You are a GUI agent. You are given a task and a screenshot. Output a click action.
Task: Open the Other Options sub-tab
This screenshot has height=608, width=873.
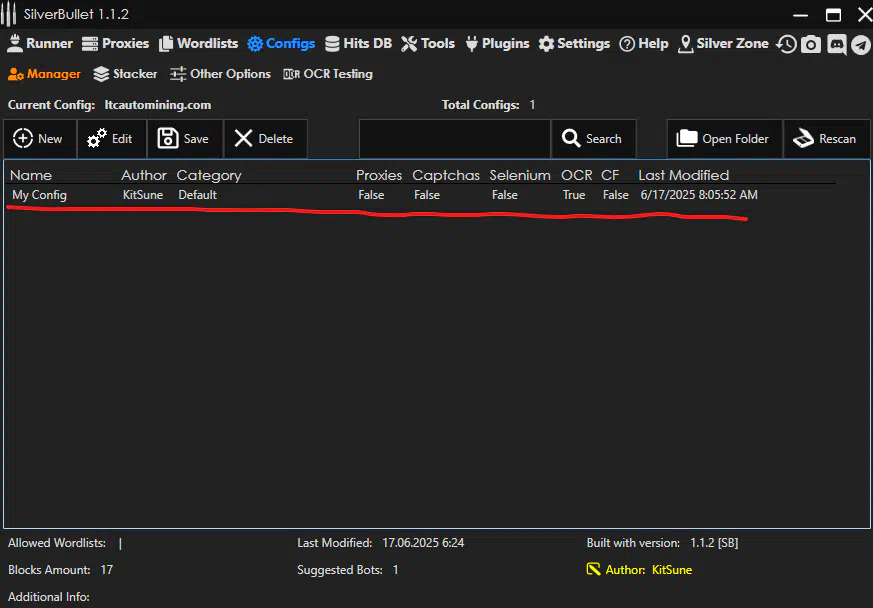(x=220, y=73)
